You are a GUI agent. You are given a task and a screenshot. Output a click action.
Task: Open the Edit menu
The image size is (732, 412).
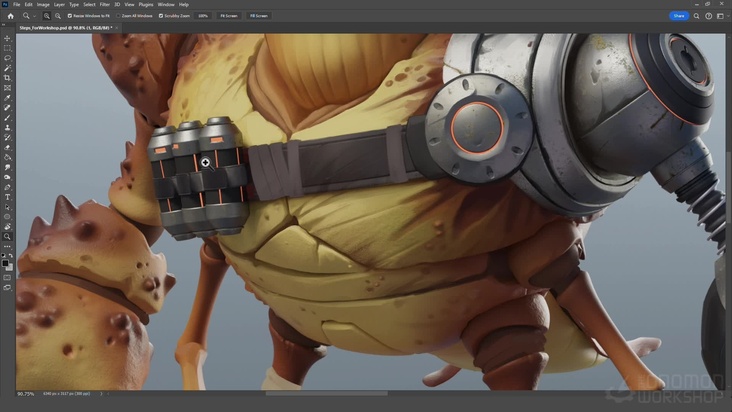[28, 4]
